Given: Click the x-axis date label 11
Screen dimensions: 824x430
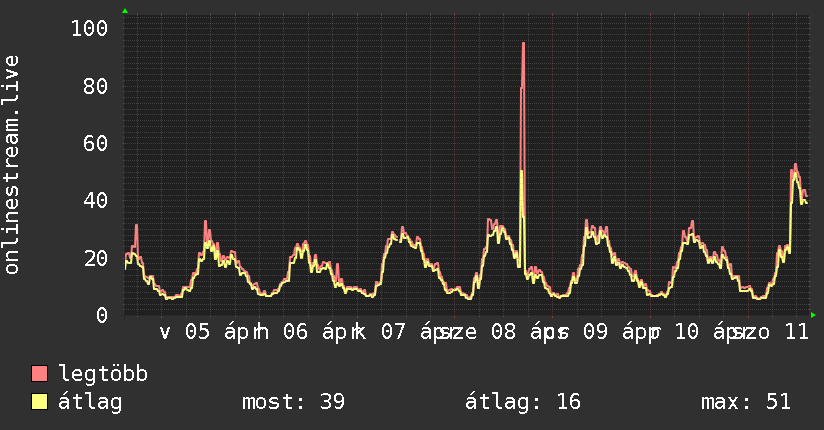Looking at the screenshot, I should tap(797, 332).
